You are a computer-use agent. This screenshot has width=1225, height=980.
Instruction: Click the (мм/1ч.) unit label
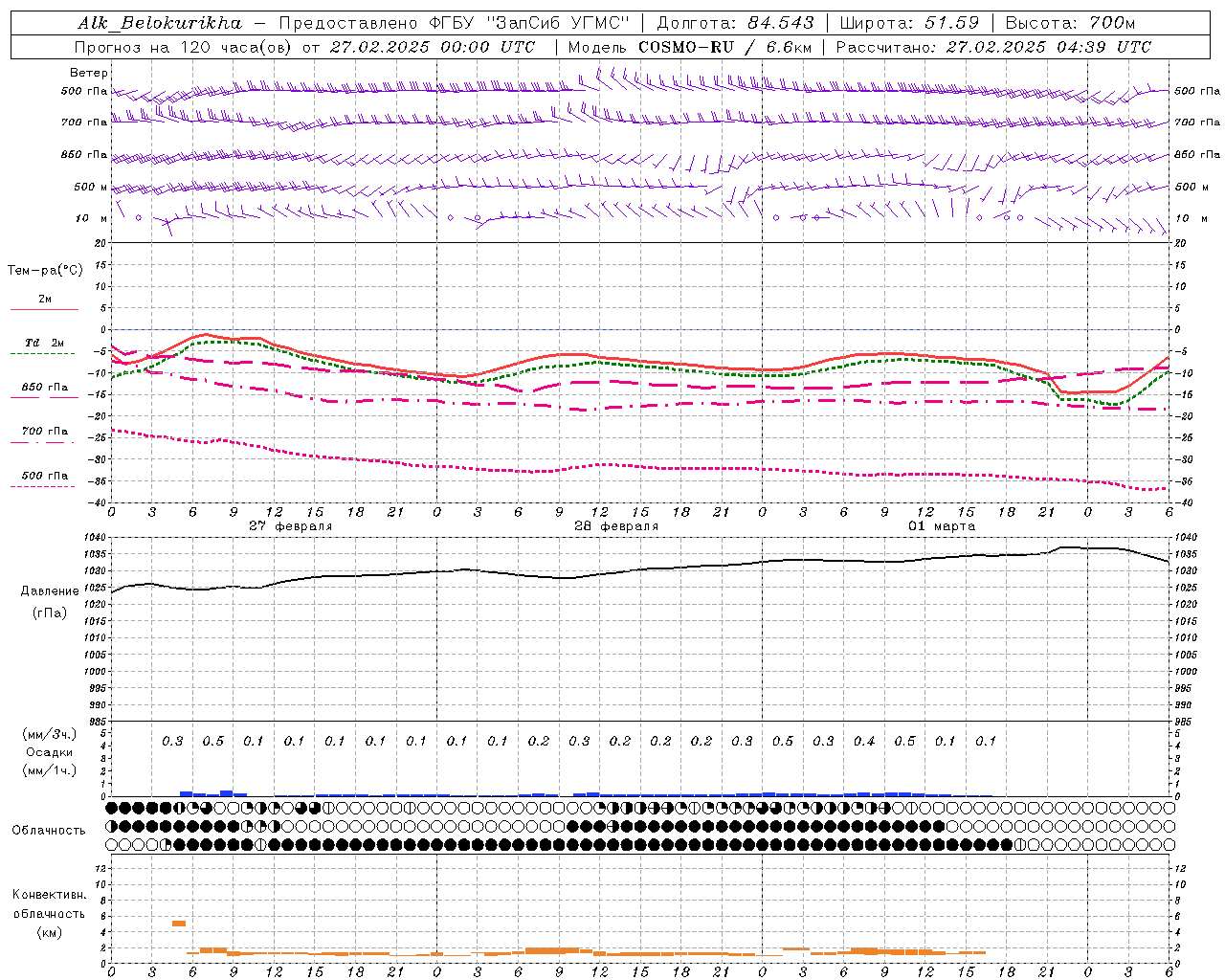(x=50, y=770)
